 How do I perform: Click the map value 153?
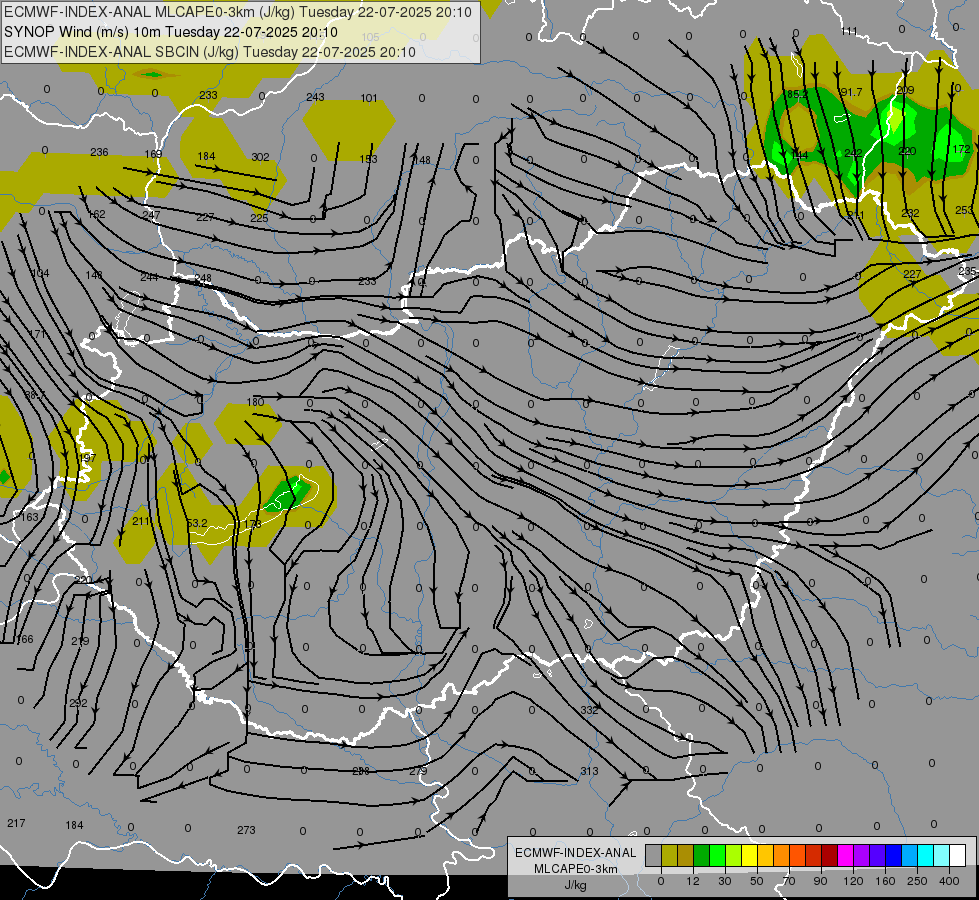point(368,159)
